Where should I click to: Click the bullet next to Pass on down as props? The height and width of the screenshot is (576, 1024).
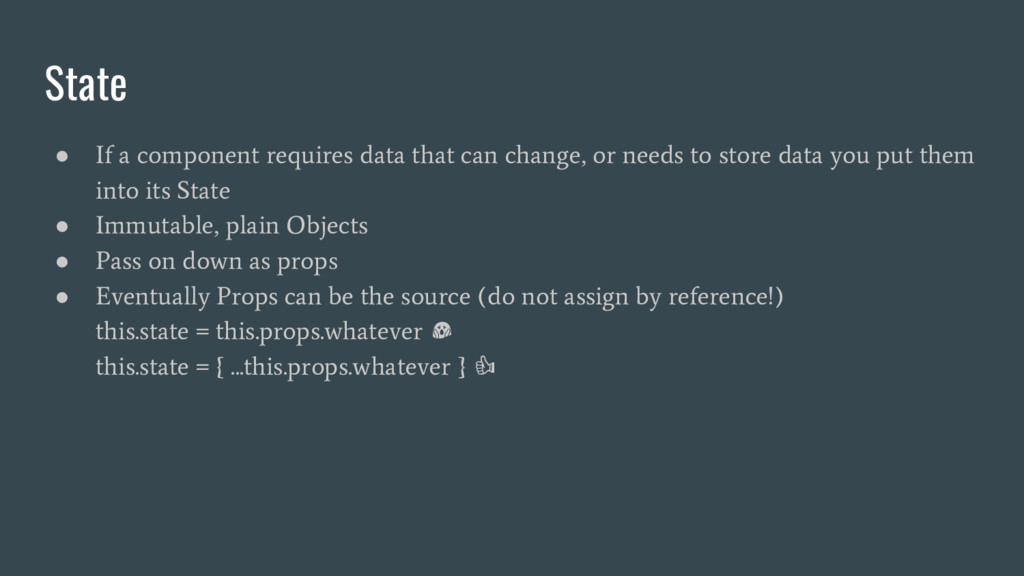(x=62, y=262)
